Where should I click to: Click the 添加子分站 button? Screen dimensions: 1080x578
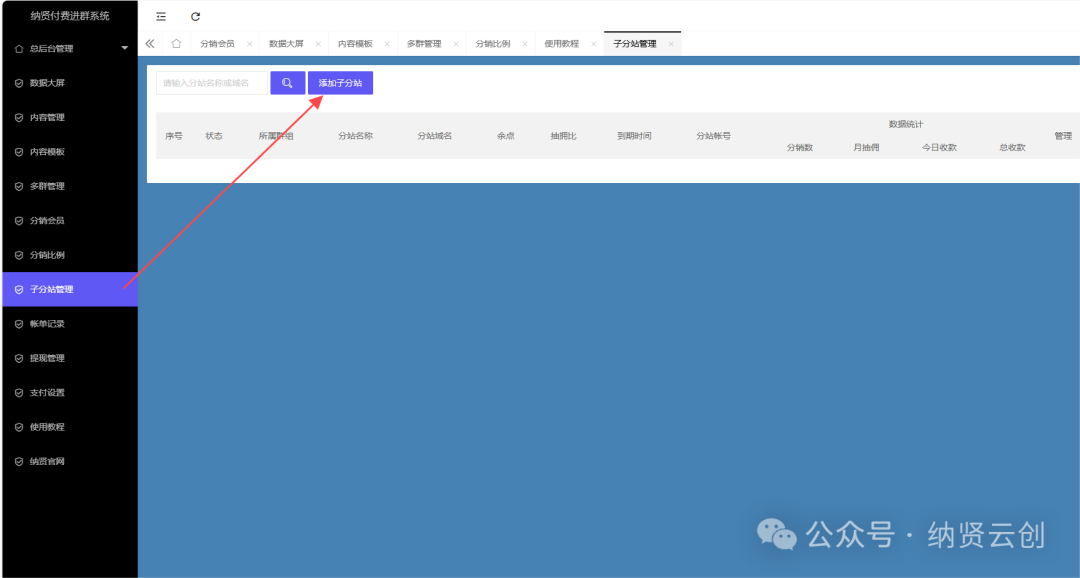pos(340,83)
